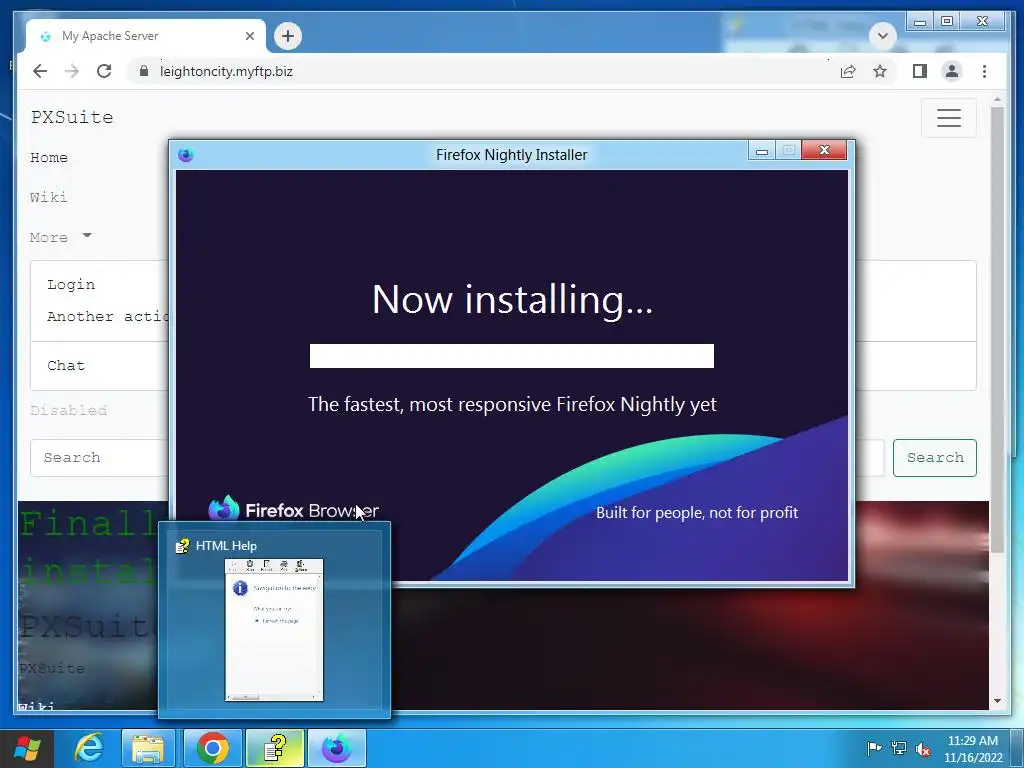Click the scrollbar down arrow
The height and width of the screenshot is (768, 1024).
pos(997,701)
